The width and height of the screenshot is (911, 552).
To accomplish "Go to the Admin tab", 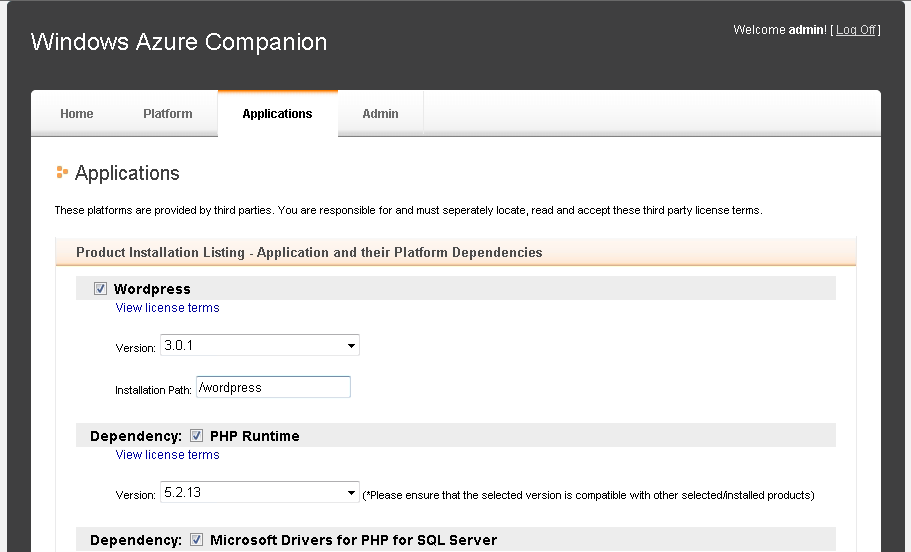I will pos(381,114).
